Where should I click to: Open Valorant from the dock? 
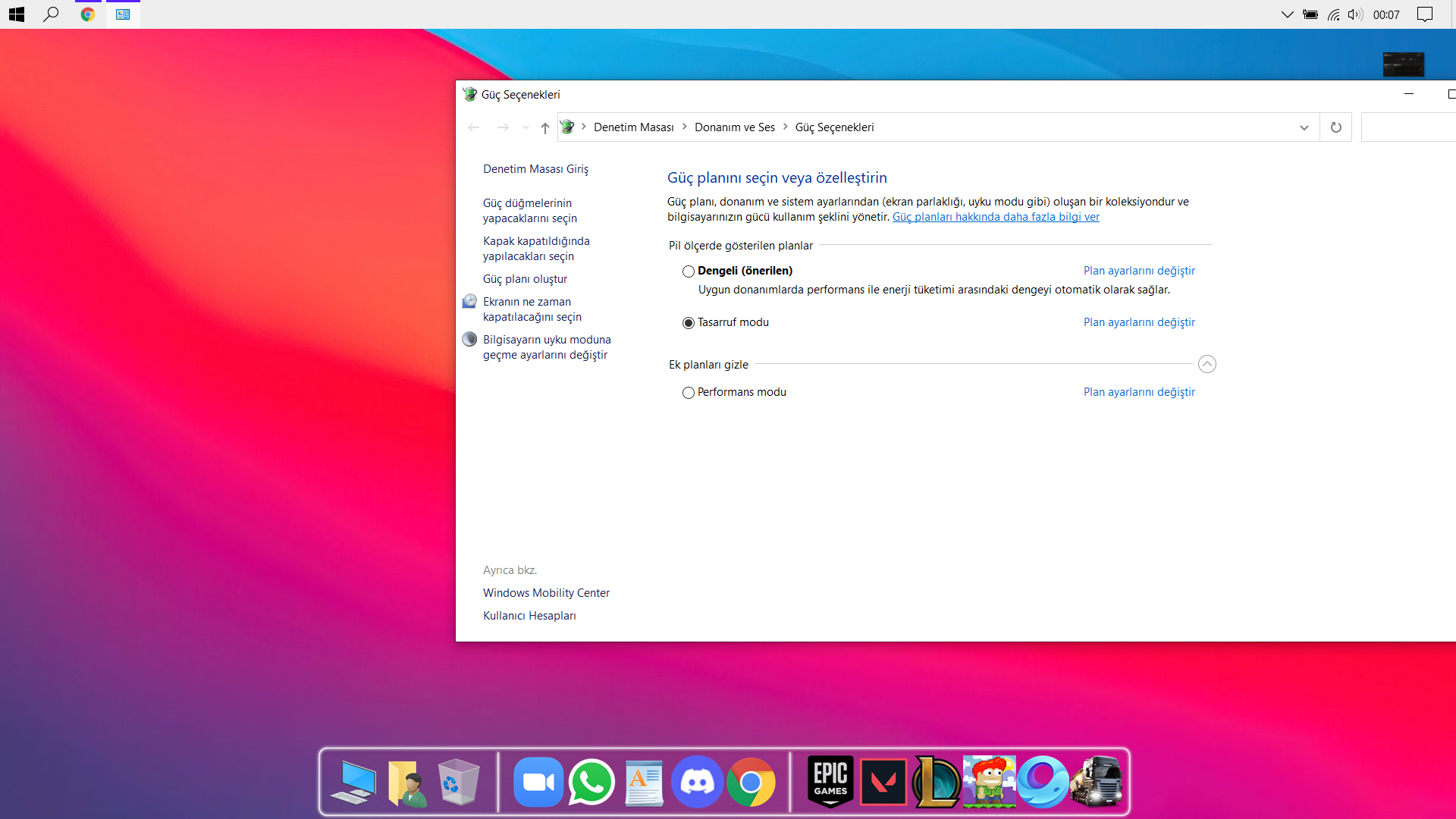click(x=883, y=781)
